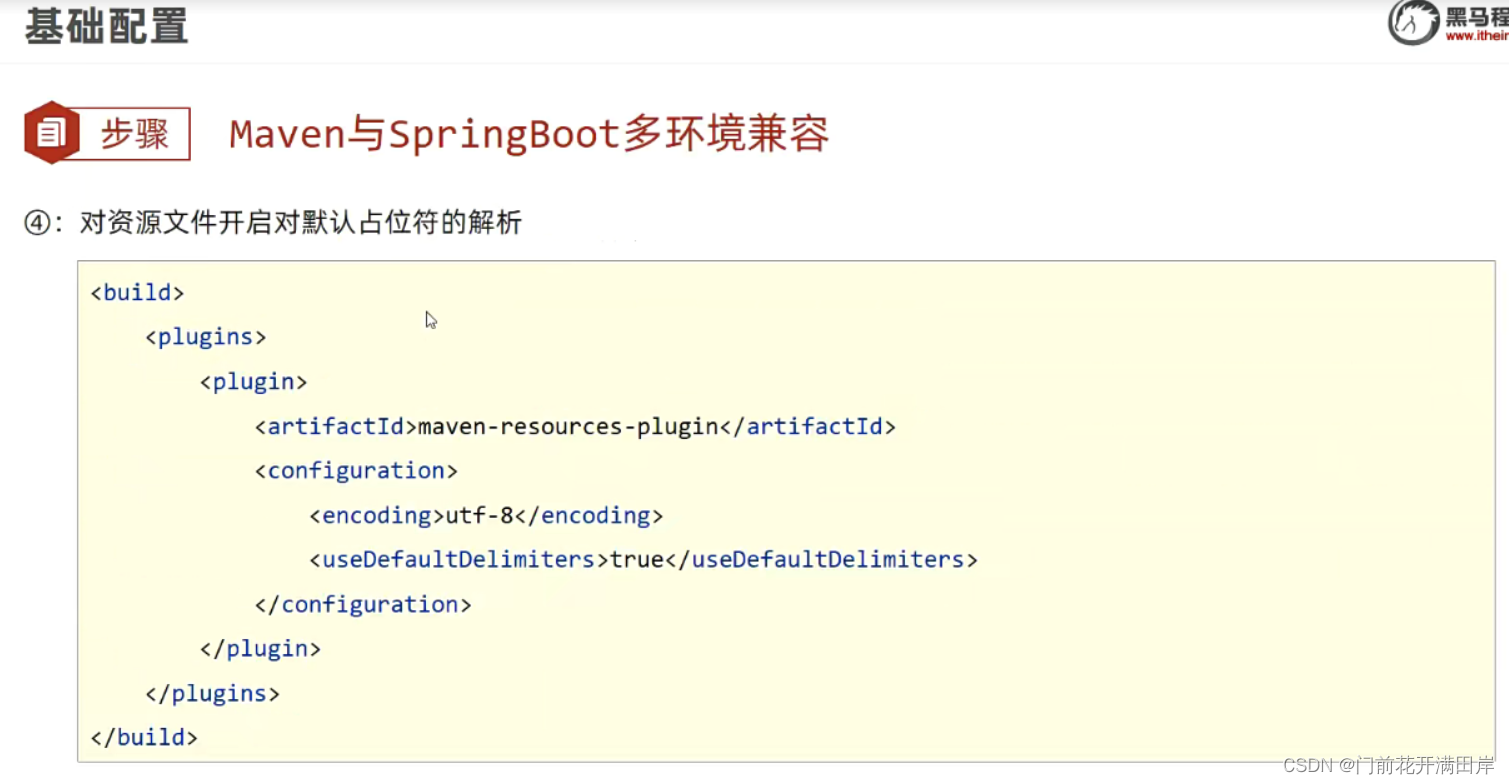Click the closing </plugin> tag

(261, 648)
